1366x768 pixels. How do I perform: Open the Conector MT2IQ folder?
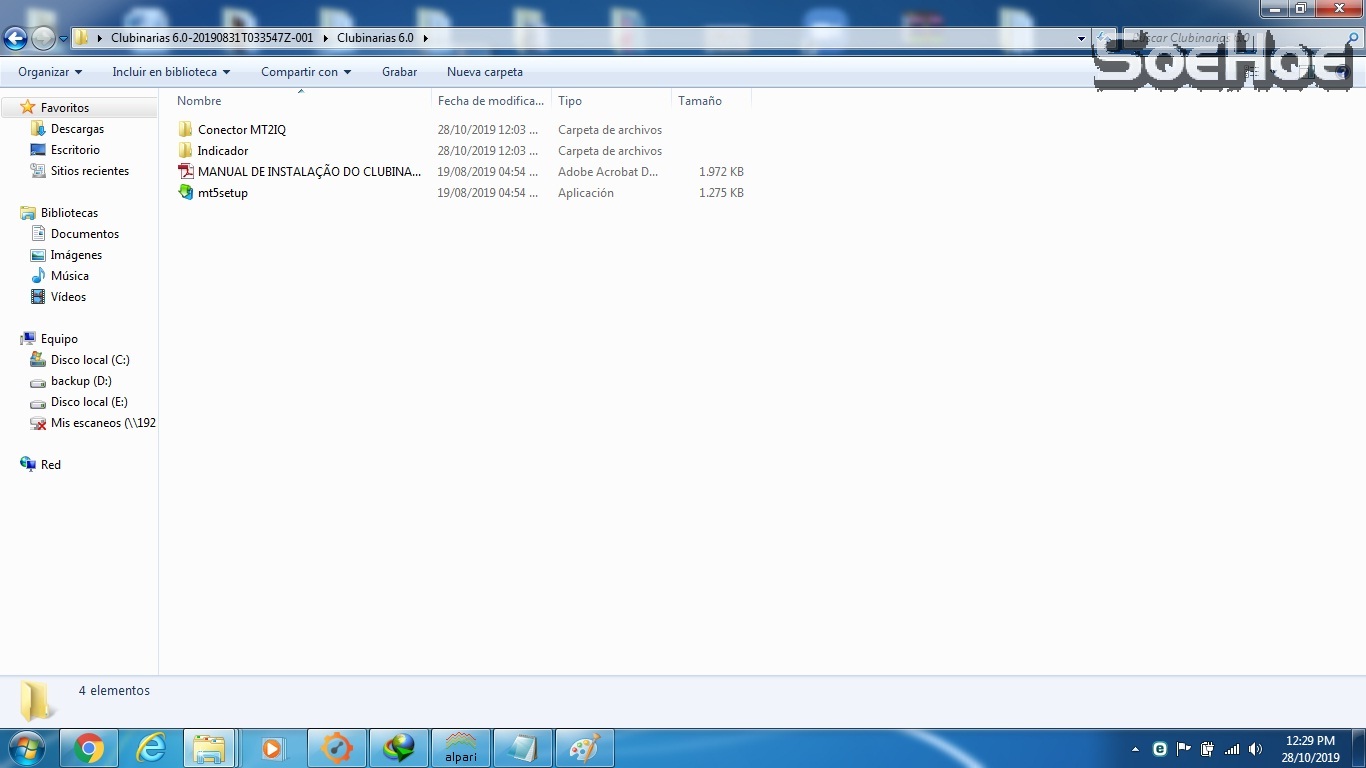(241, 130)
